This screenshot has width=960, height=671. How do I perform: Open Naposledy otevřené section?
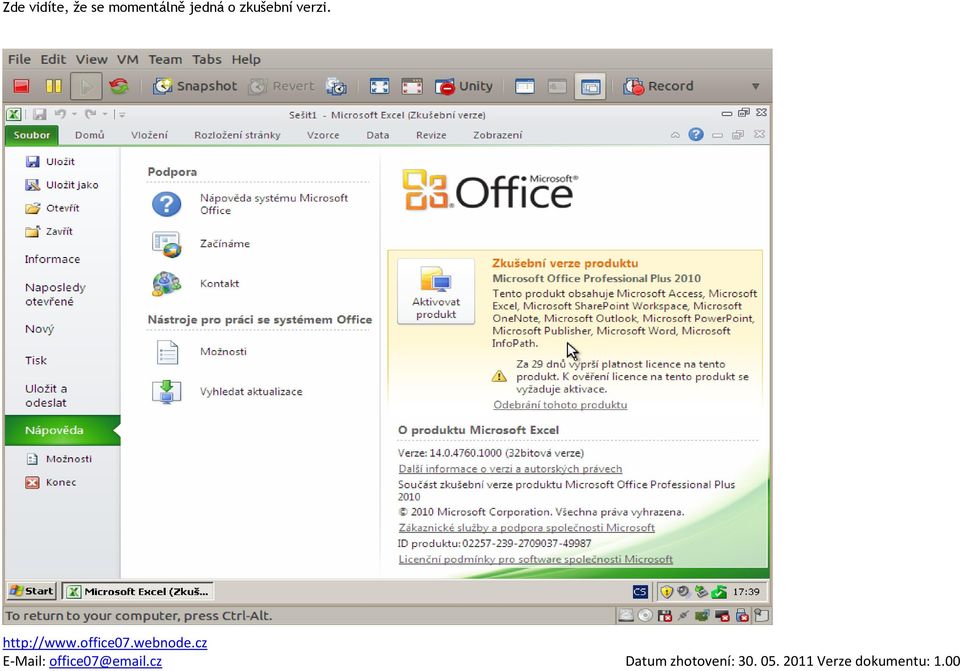tap(55, 294)
